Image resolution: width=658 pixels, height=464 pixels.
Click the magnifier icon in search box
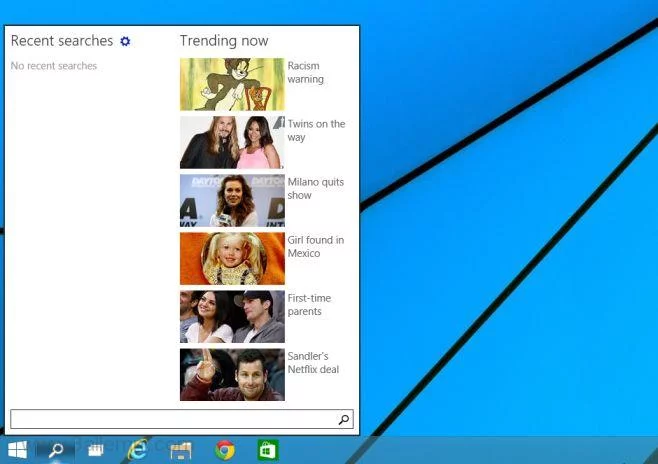coord(344,420)
